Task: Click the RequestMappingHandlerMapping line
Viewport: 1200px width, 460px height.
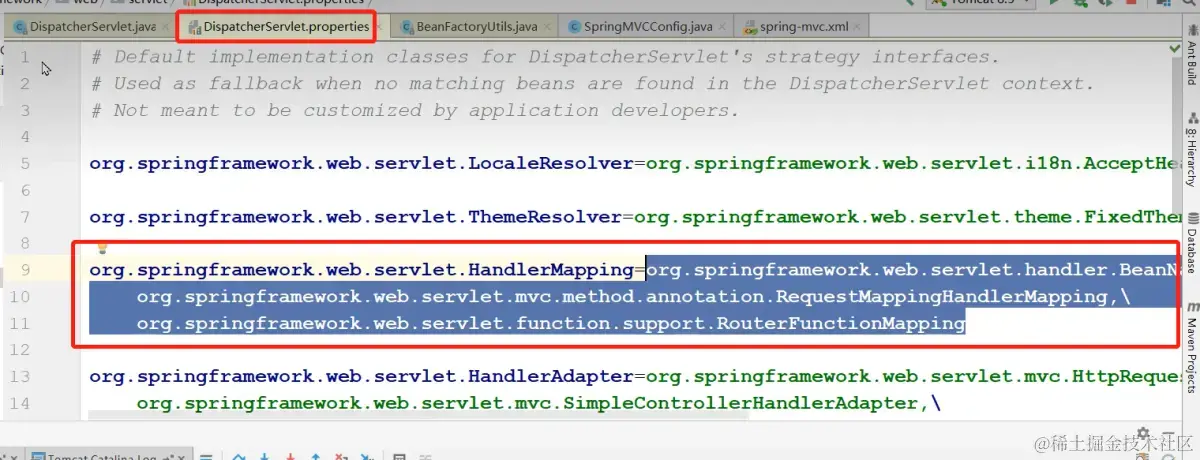Action: point(633,297)
